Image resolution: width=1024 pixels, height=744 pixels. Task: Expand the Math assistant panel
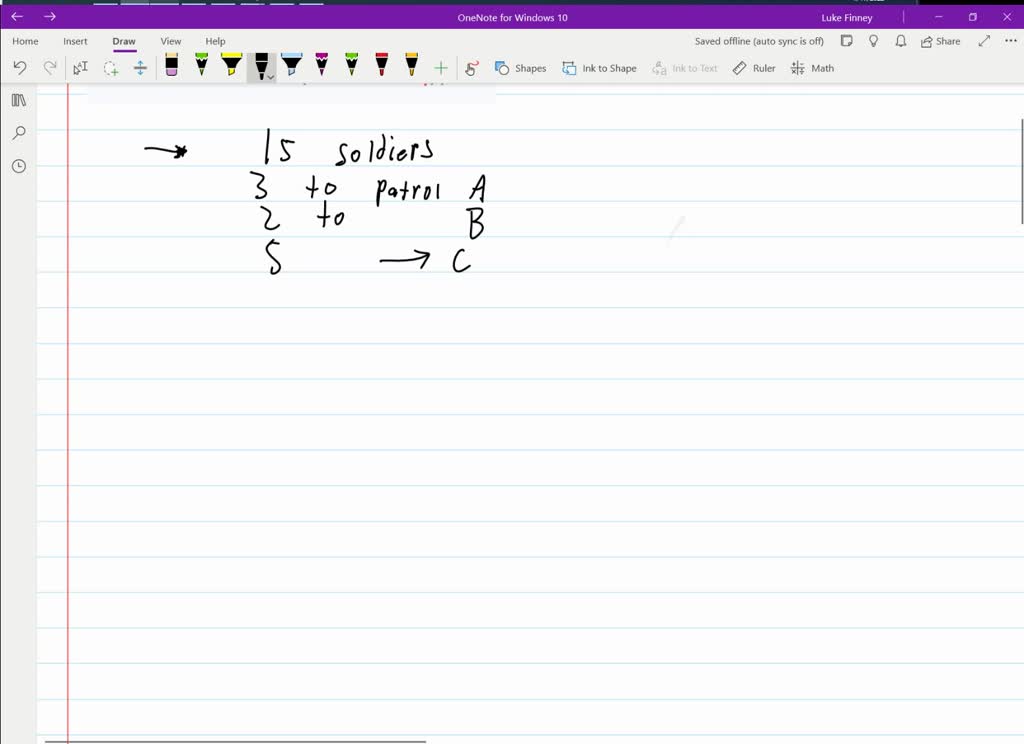tap(811, 67)
